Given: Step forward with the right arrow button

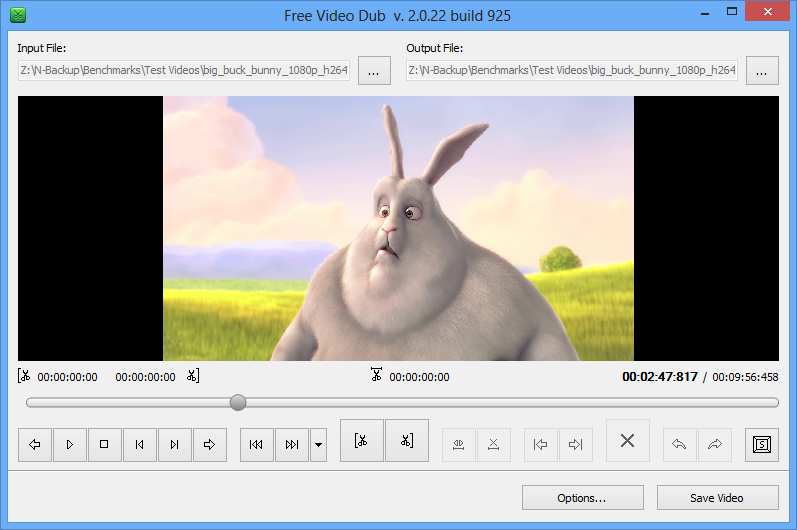Looking at the screenshot, I should click(209, 445).
